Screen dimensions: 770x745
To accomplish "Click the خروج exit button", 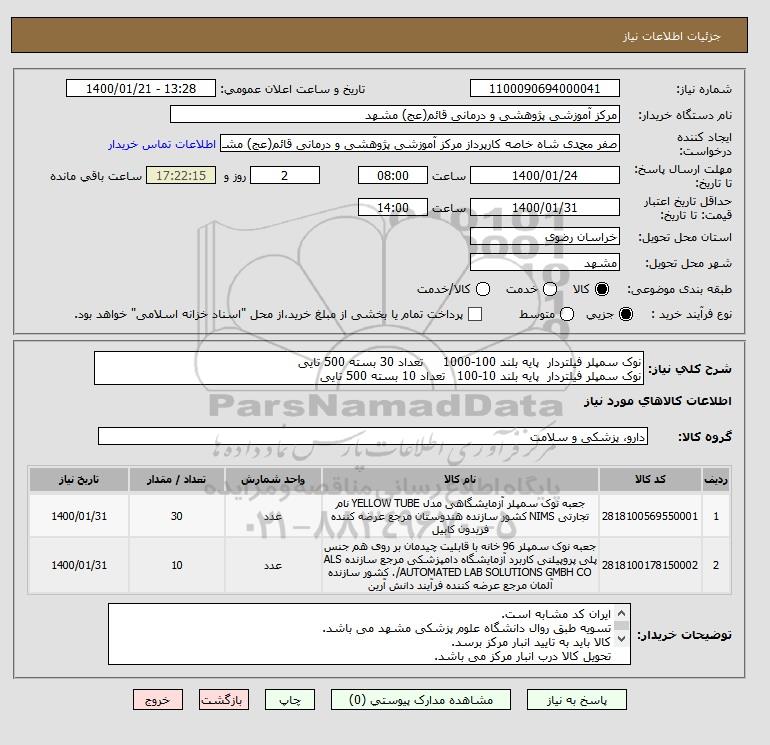I will tap(158, 700).
